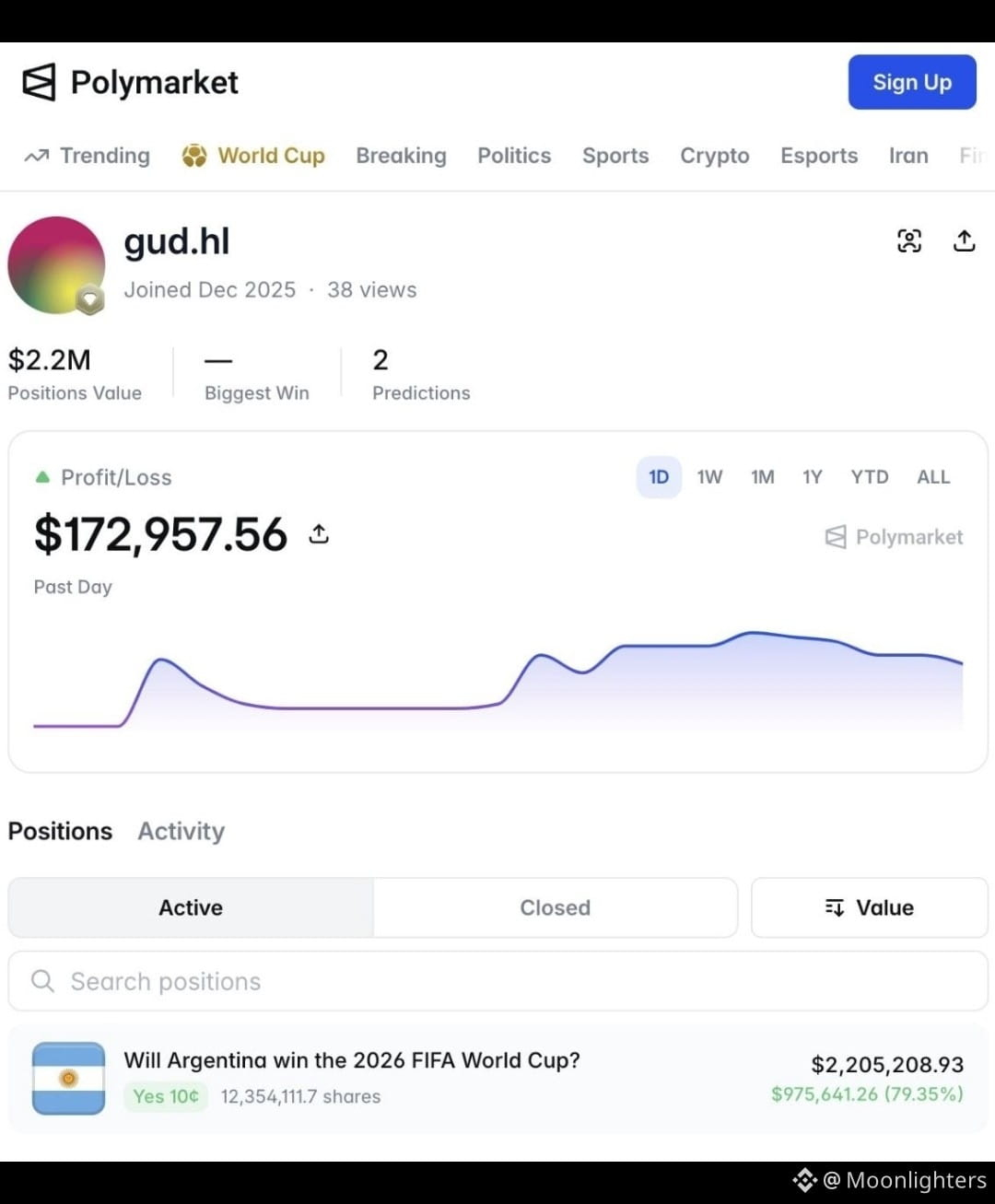The width and height of the screenshot is (995, 1204).
Task: Click the 38 views text
Action: point(372,290)
